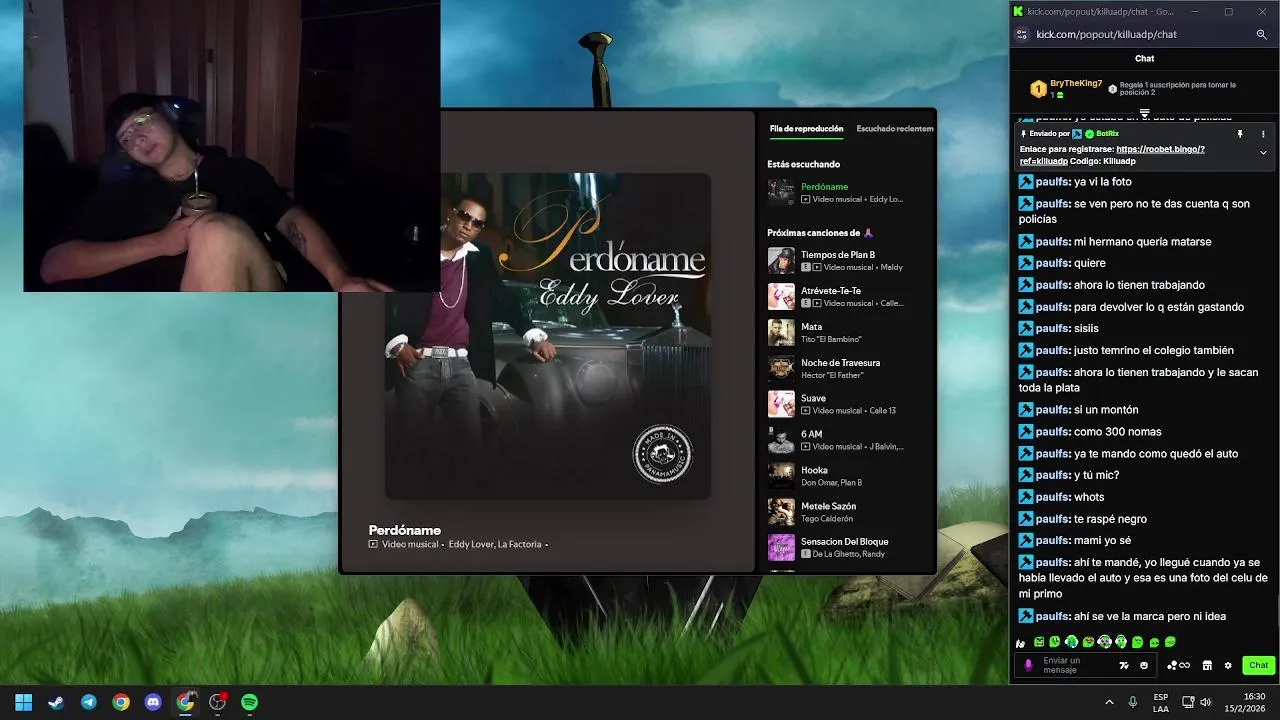Select Tiempos de Plan B in queue

850,261
